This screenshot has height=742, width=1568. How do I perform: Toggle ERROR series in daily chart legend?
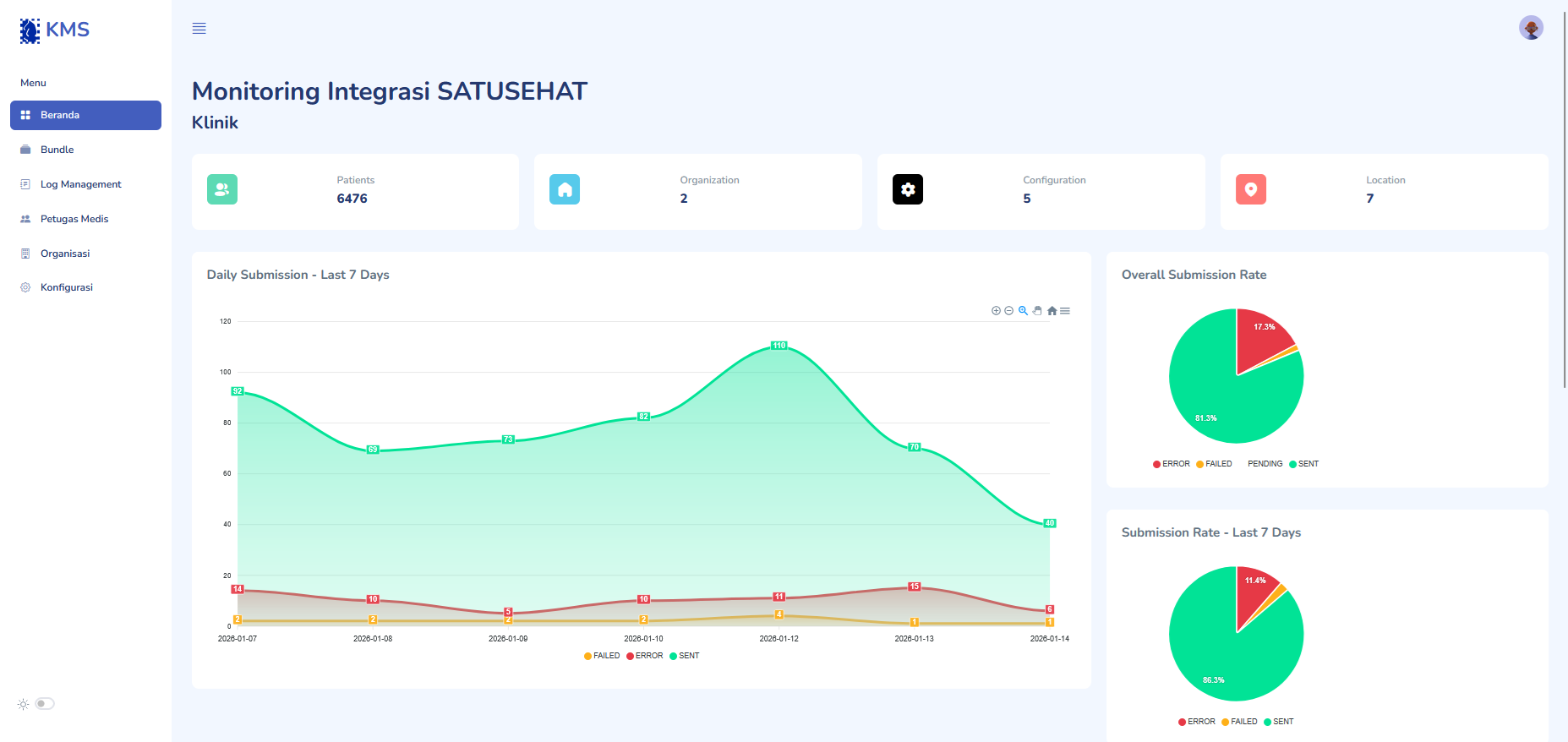pos(644,656)
